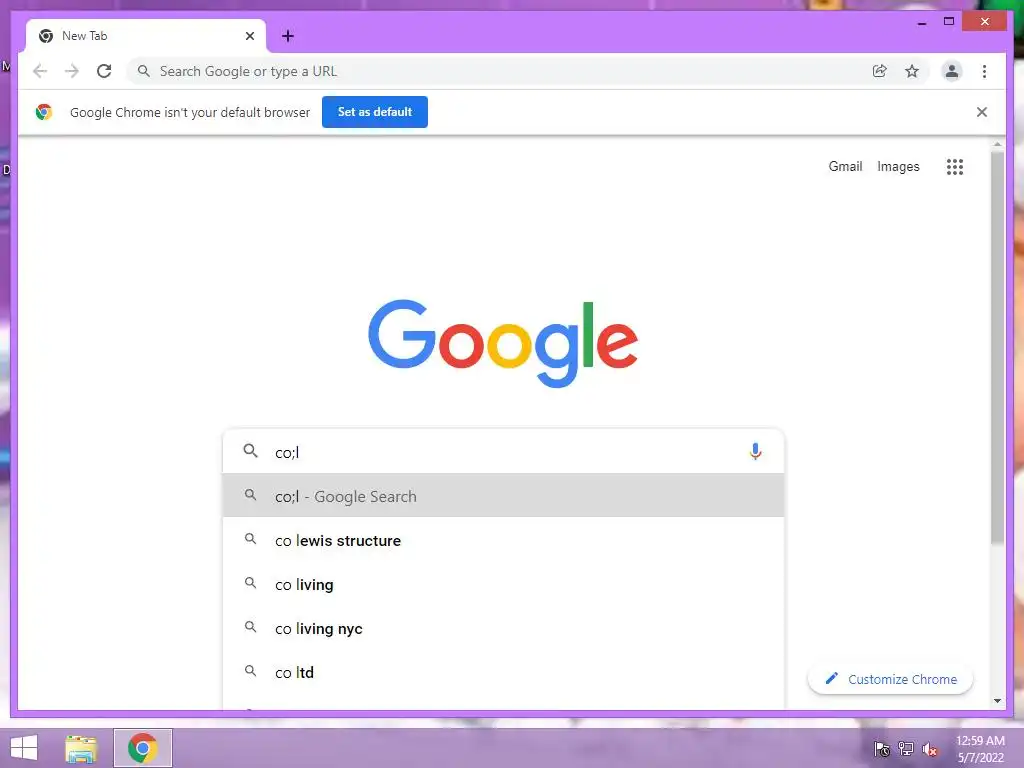Open the Images link
This screenshot has height=768, width=1024.
pyautogui.click(x=898, y=167)
